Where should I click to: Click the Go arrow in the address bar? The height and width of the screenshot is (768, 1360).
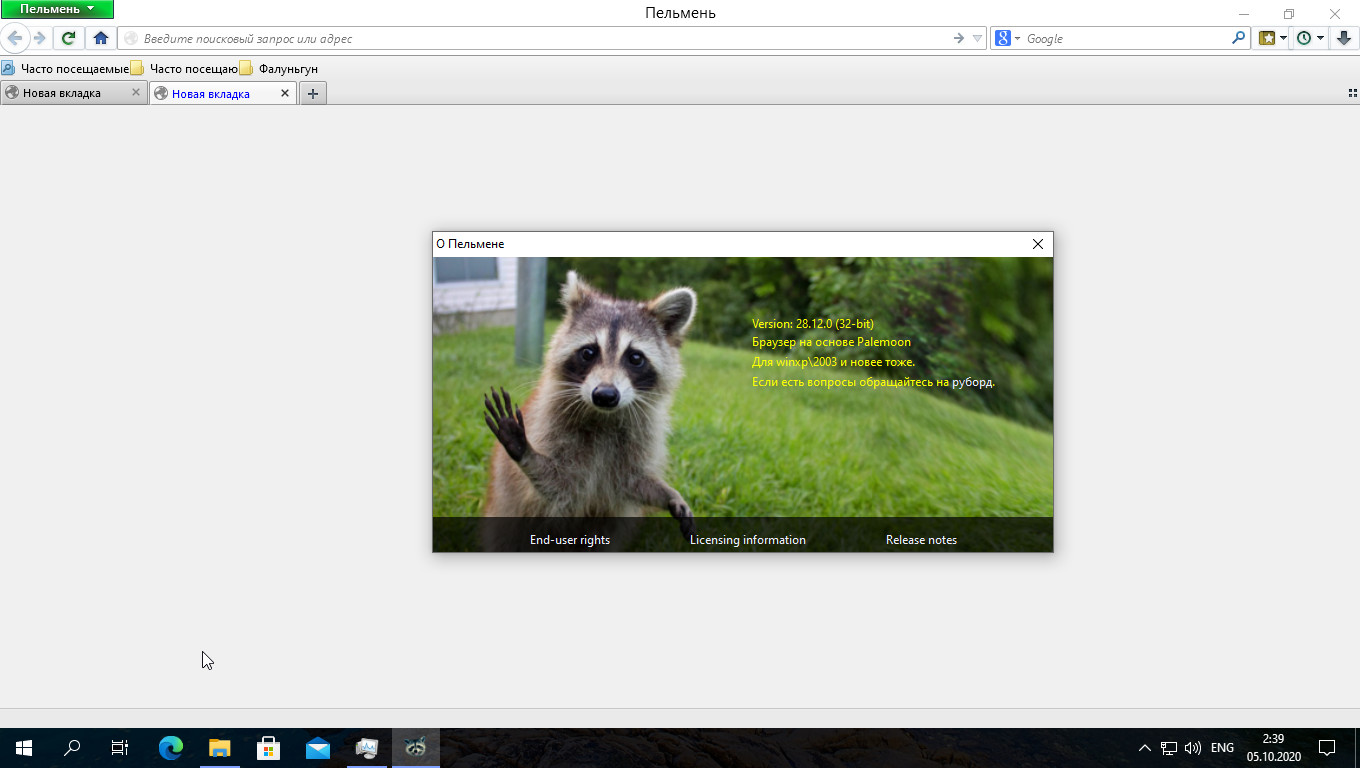(959, 38)
